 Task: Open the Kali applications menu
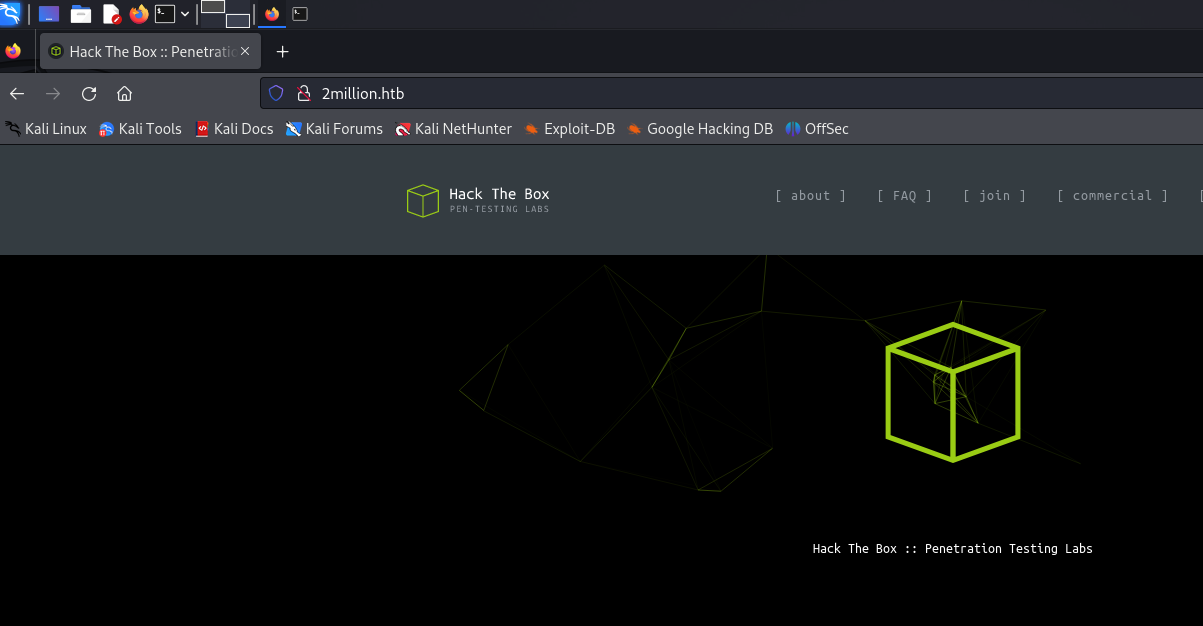(11, 14)
